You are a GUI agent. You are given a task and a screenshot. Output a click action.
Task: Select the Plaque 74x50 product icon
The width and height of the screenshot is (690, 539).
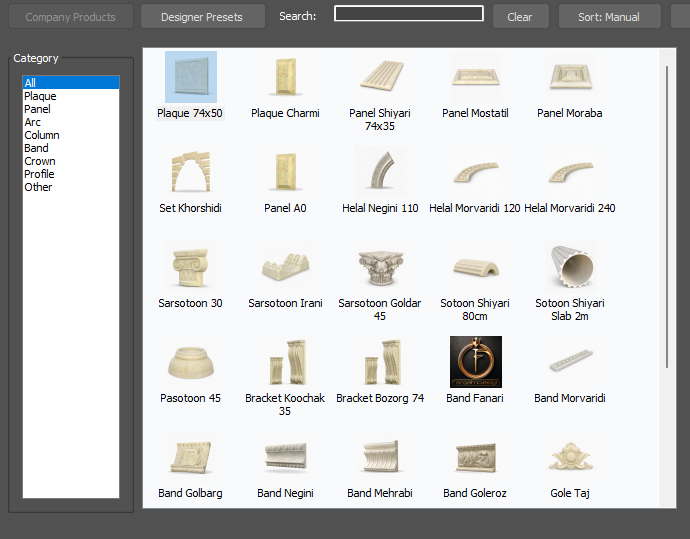click(191, 77)
